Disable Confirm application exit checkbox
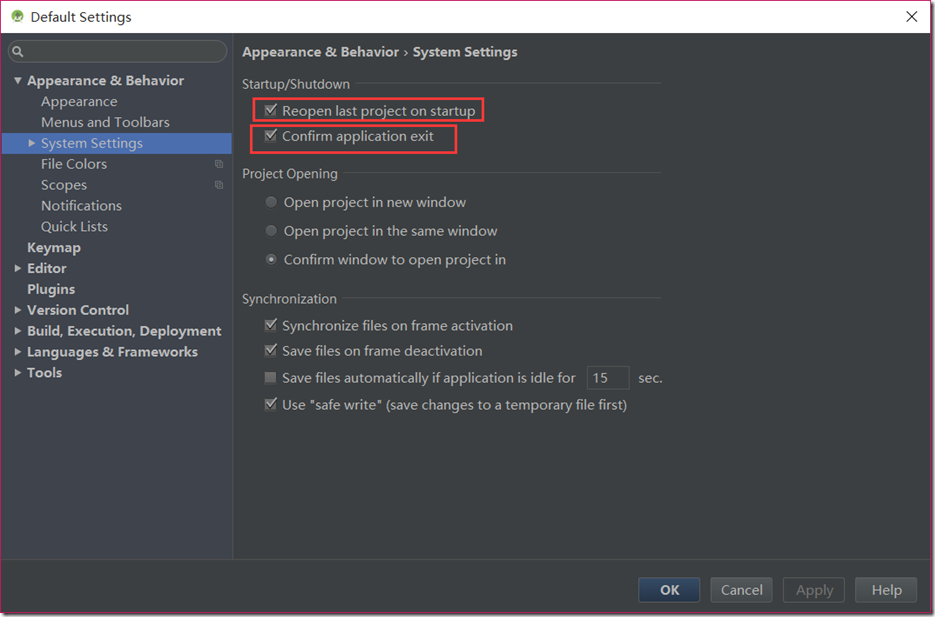 click(x=271, y=136)
